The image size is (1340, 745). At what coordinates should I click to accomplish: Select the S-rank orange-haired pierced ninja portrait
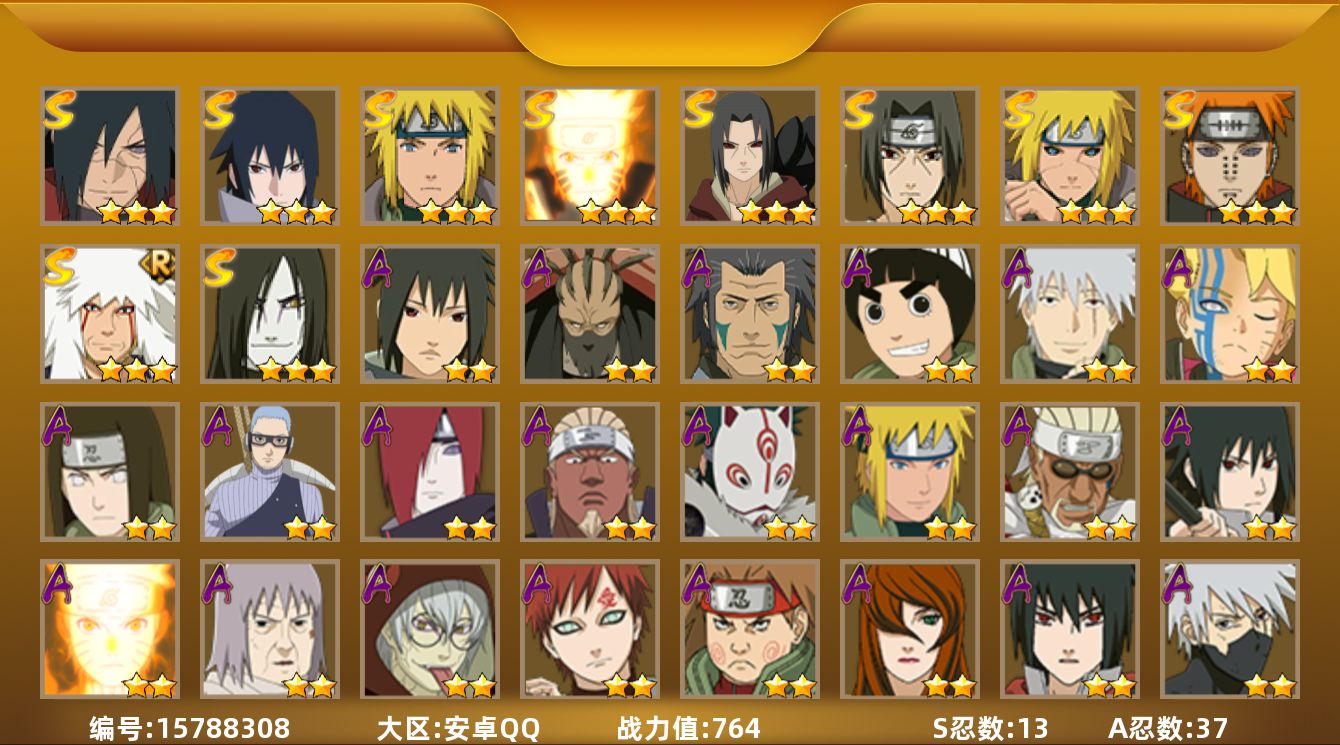(x=1230, y=156)
